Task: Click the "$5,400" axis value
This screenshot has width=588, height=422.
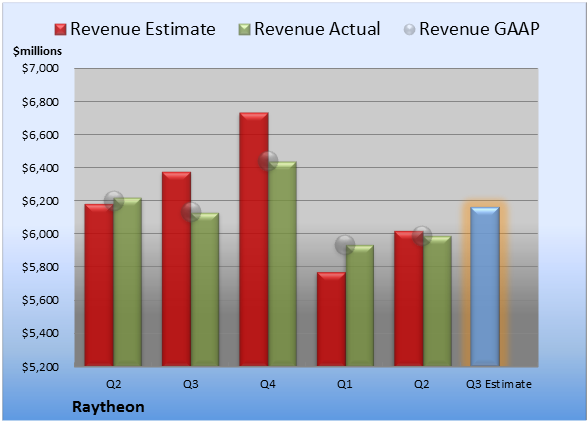Action: (40, 333)
